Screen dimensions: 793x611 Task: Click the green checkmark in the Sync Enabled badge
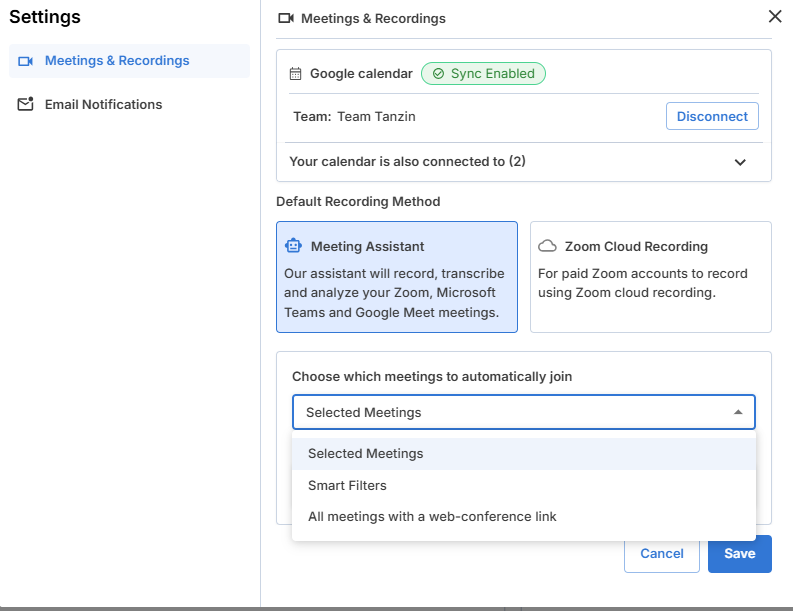pyautogui.click(x=438, y=74)
